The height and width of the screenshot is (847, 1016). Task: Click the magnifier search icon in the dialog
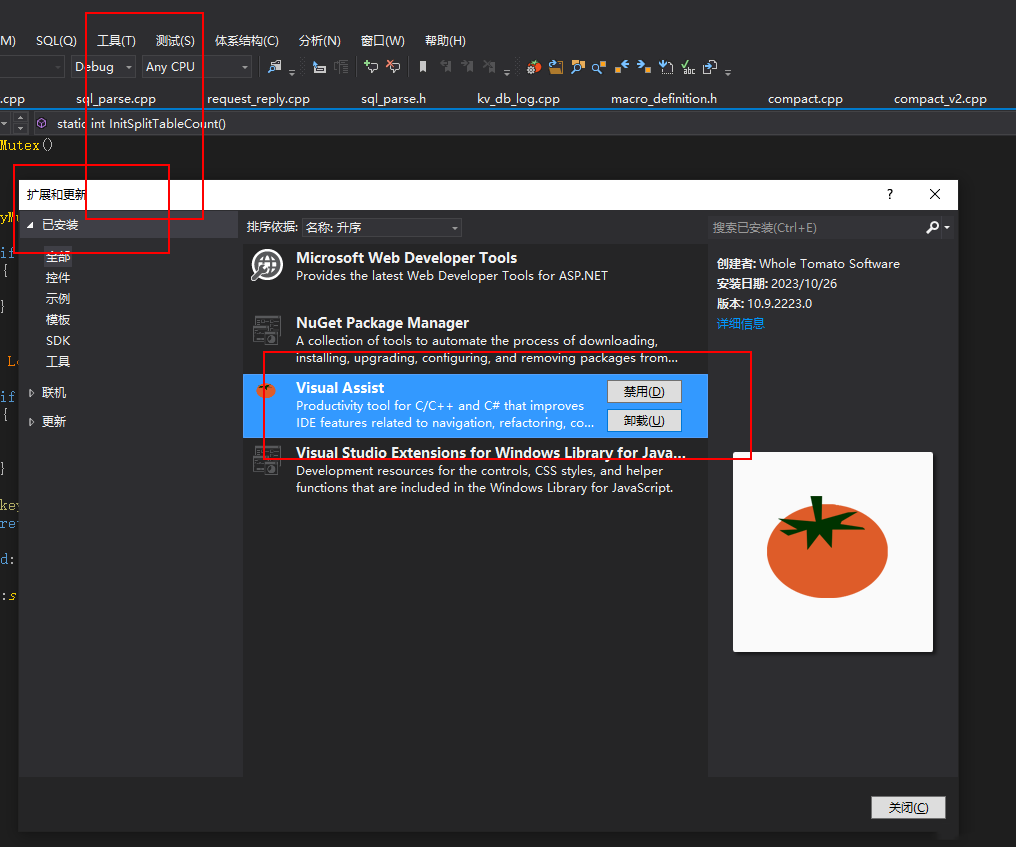coord(932,227)
